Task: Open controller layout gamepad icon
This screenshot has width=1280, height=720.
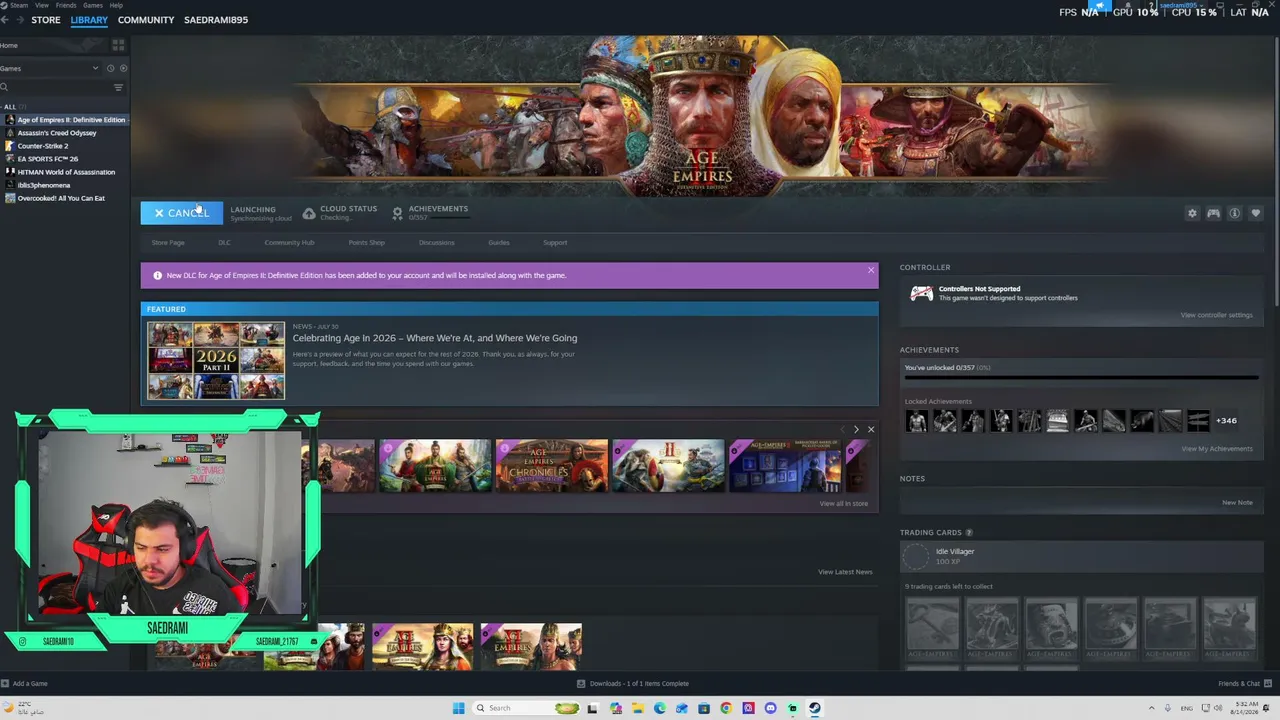Action: tap(1213, 213)
